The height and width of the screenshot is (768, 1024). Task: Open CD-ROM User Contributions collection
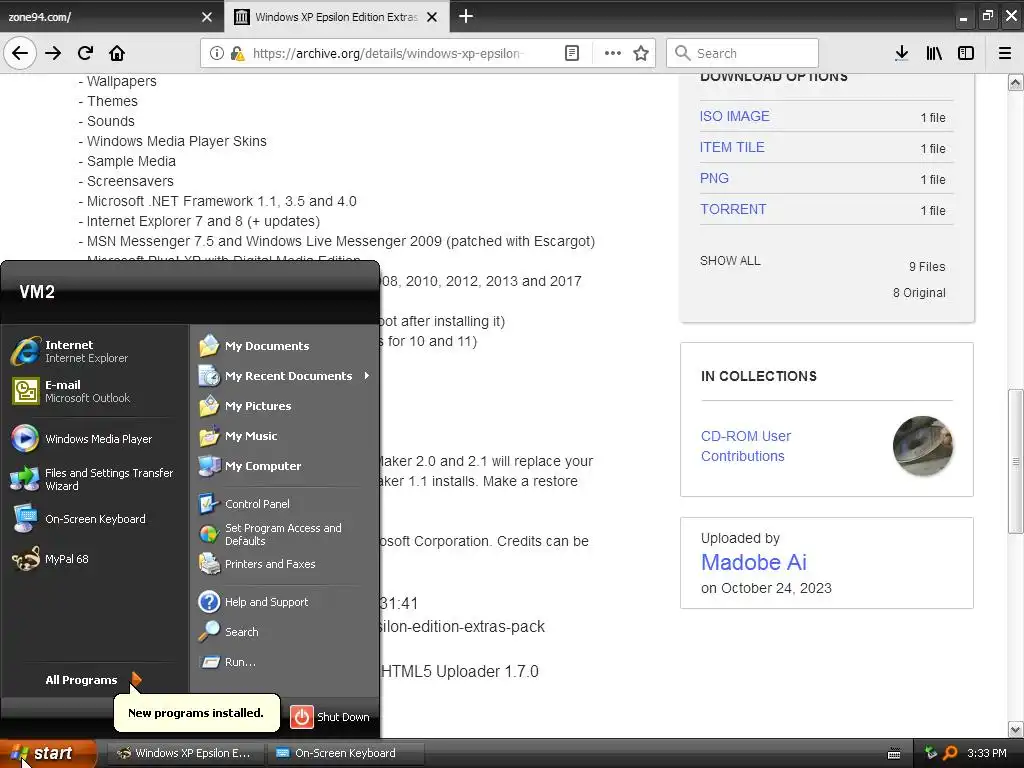click(x=745, y=446)
